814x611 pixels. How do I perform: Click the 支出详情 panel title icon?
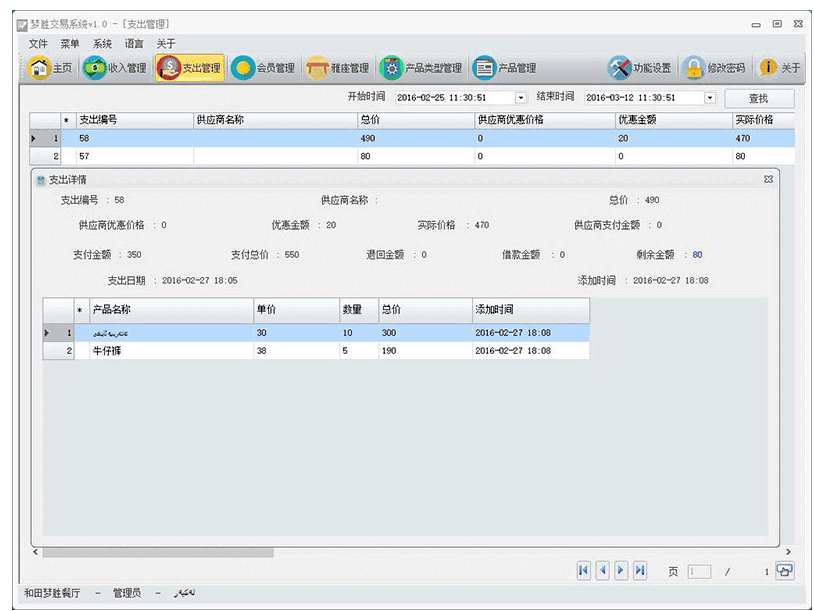41,180
